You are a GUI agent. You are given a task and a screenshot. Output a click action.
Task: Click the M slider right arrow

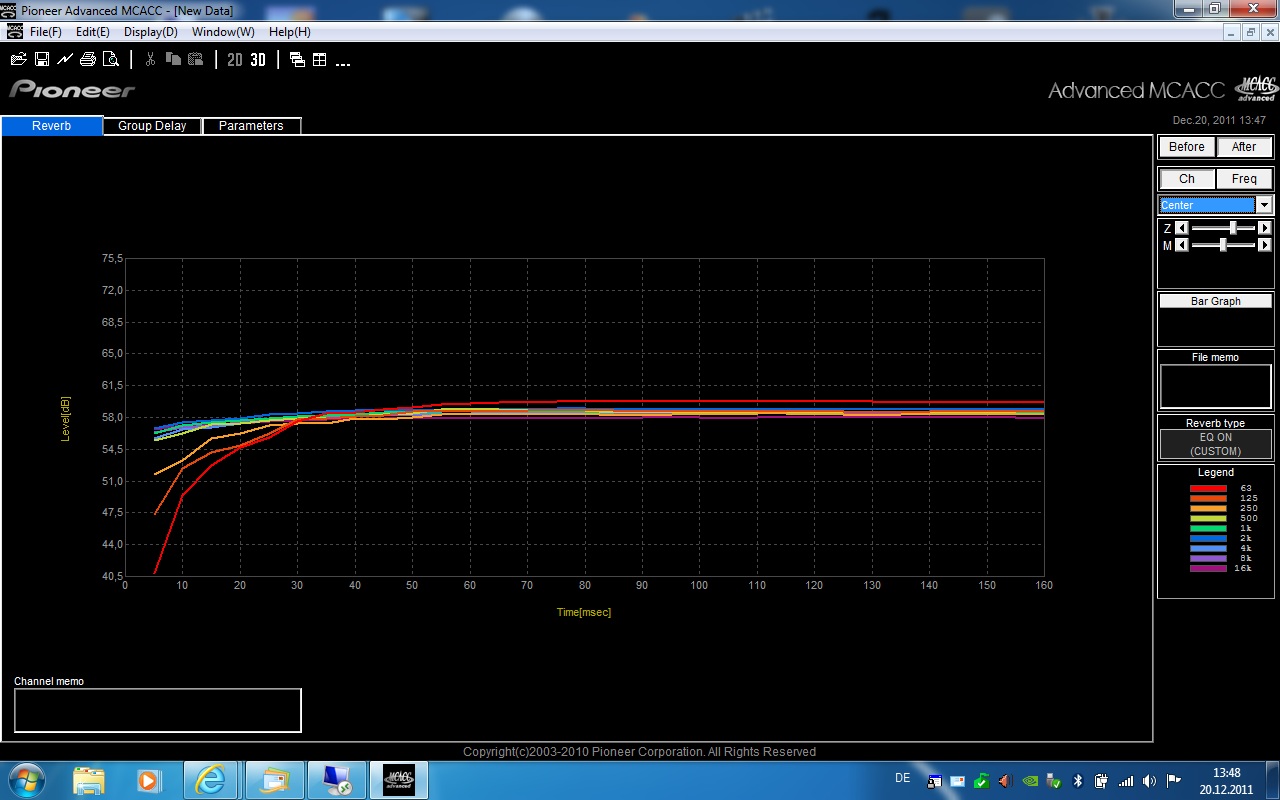click(1265, 245)
